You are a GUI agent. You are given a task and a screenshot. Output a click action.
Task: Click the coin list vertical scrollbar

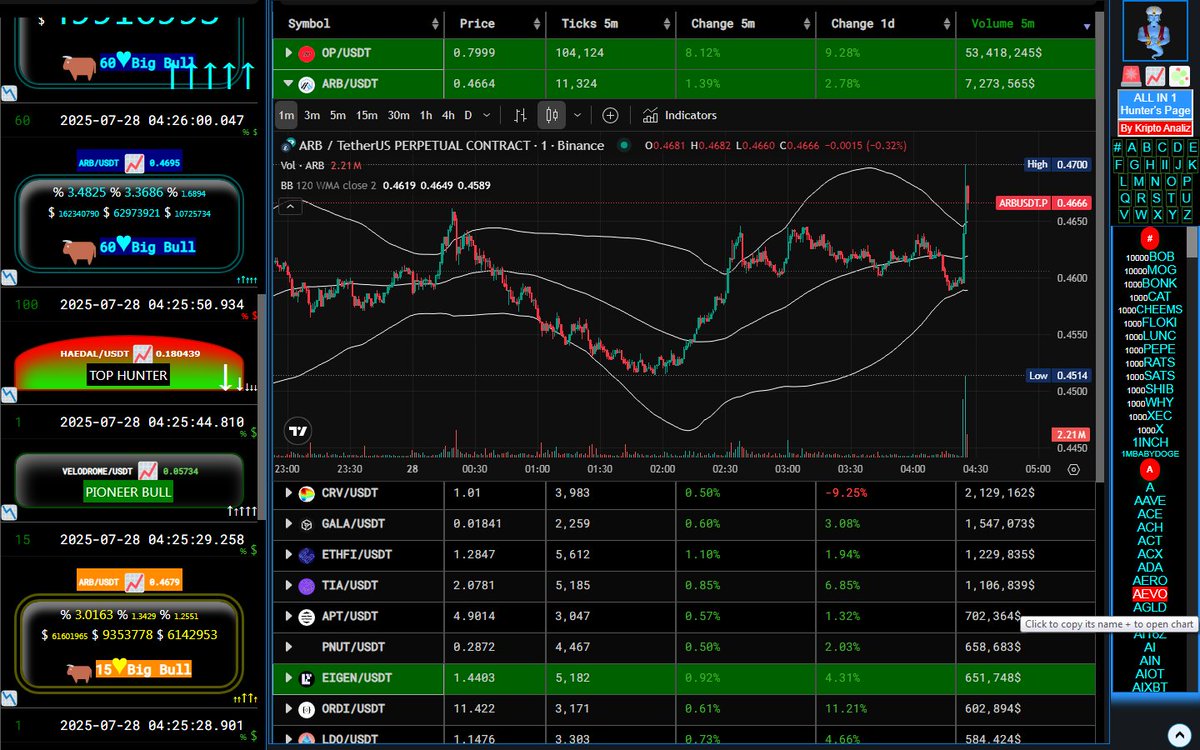[1192, 243]
